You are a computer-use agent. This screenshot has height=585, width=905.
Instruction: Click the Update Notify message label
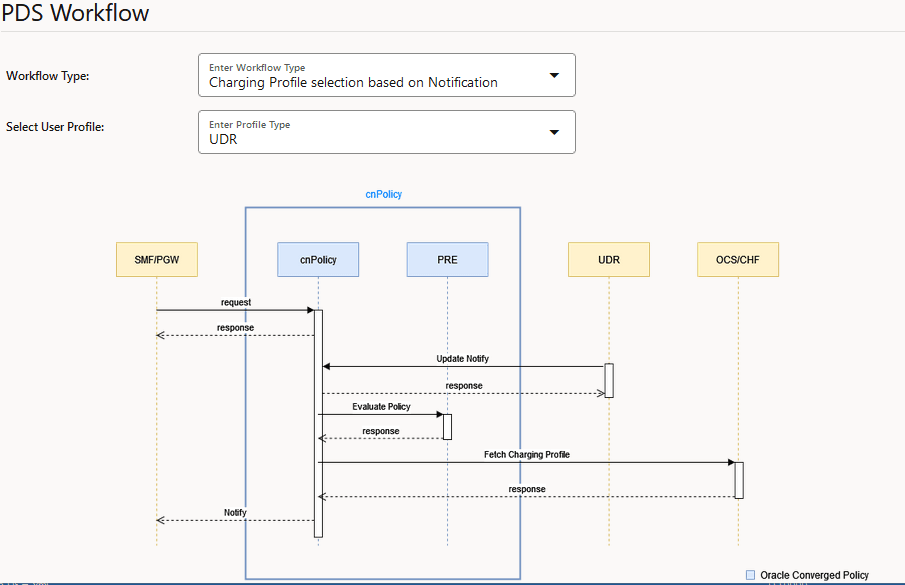click(462, 358)
